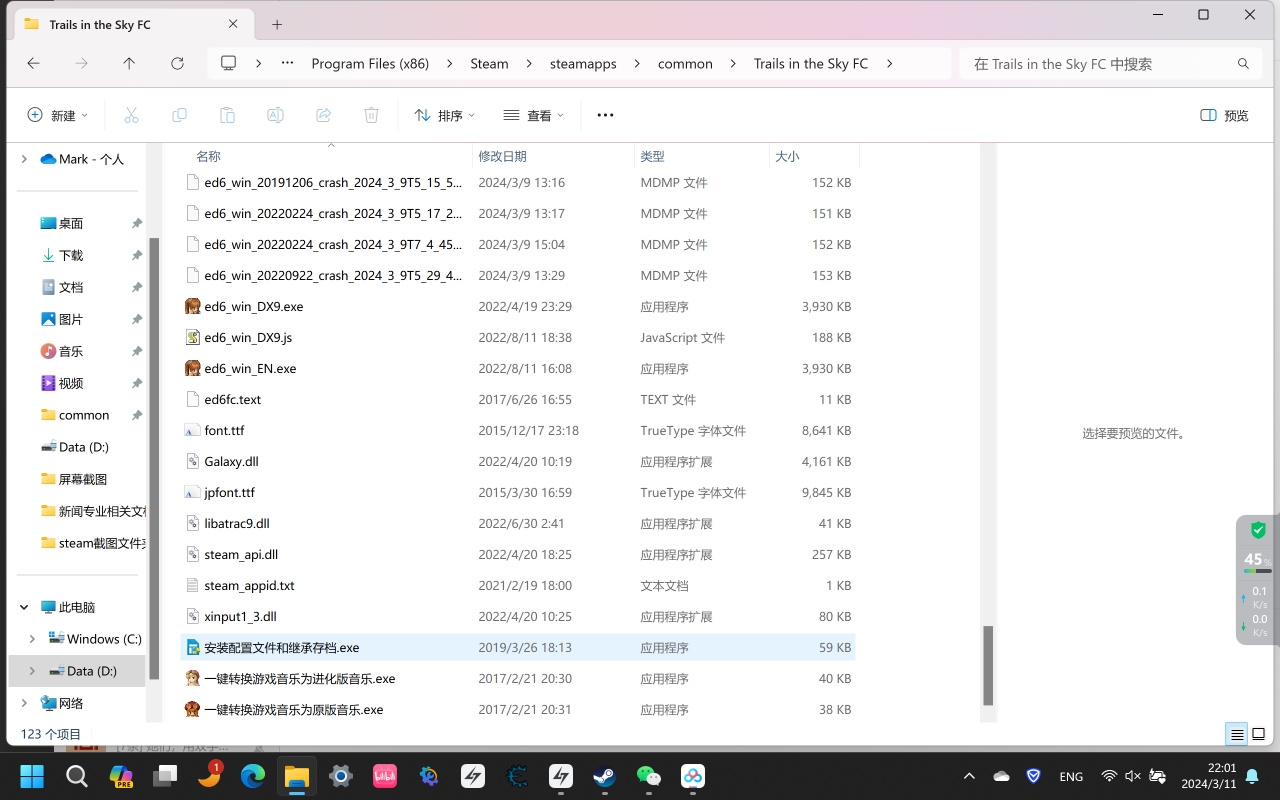Click the OneDrive cloud tray icon
Image resolution: width=1280 pixels, height=800 pixels.
coord(1001,776)
